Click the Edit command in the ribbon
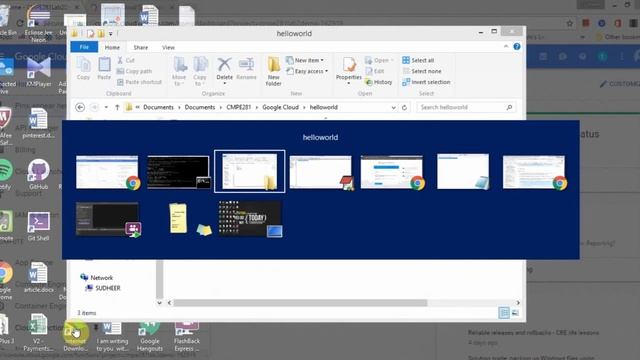This screenshot has width=640, height=360. coord(375,71)
